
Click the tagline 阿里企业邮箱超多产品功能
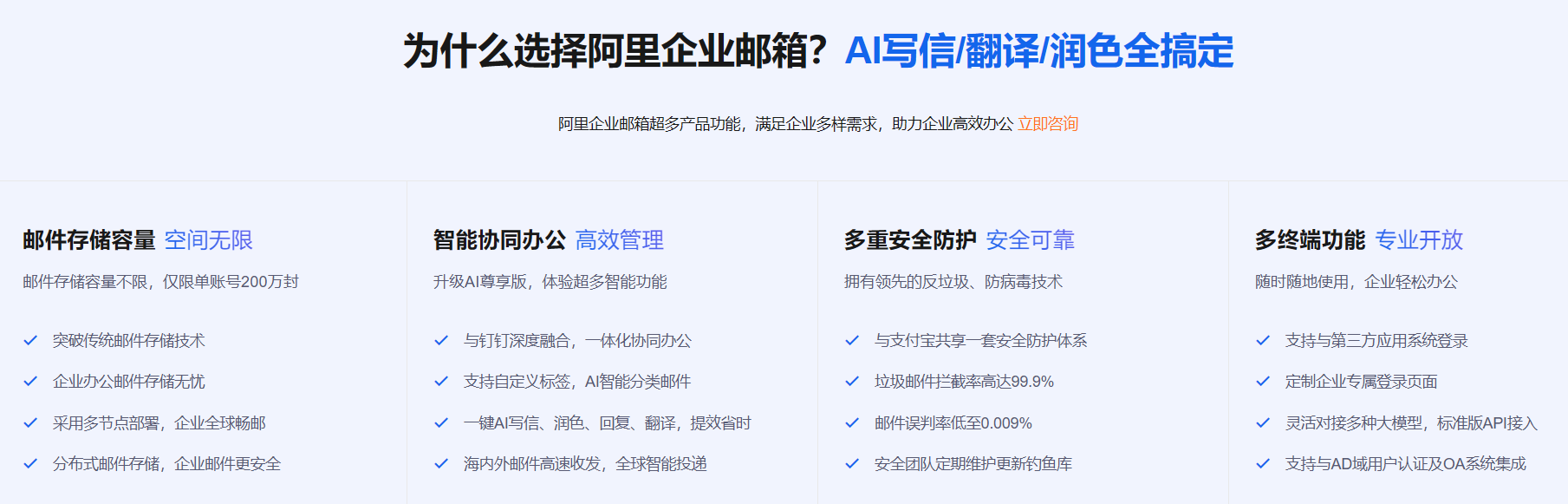click(649, 124)
